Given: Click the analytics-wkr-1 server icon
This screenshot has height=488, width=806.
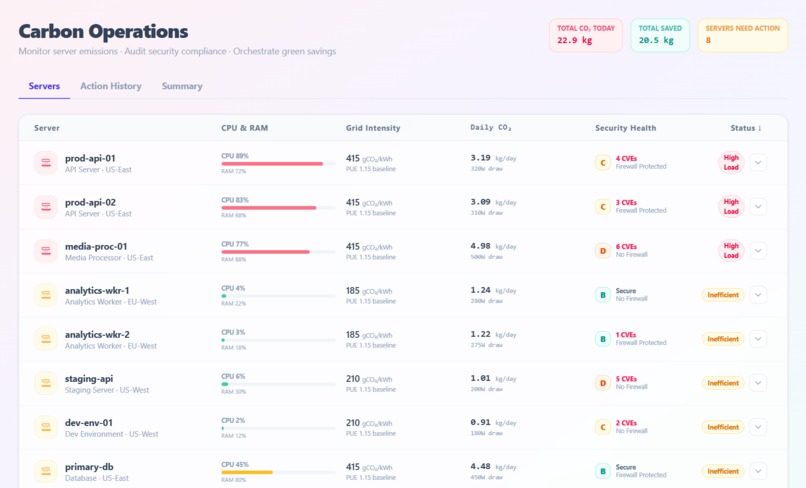Looking at the screenshot, I should 46,295.
